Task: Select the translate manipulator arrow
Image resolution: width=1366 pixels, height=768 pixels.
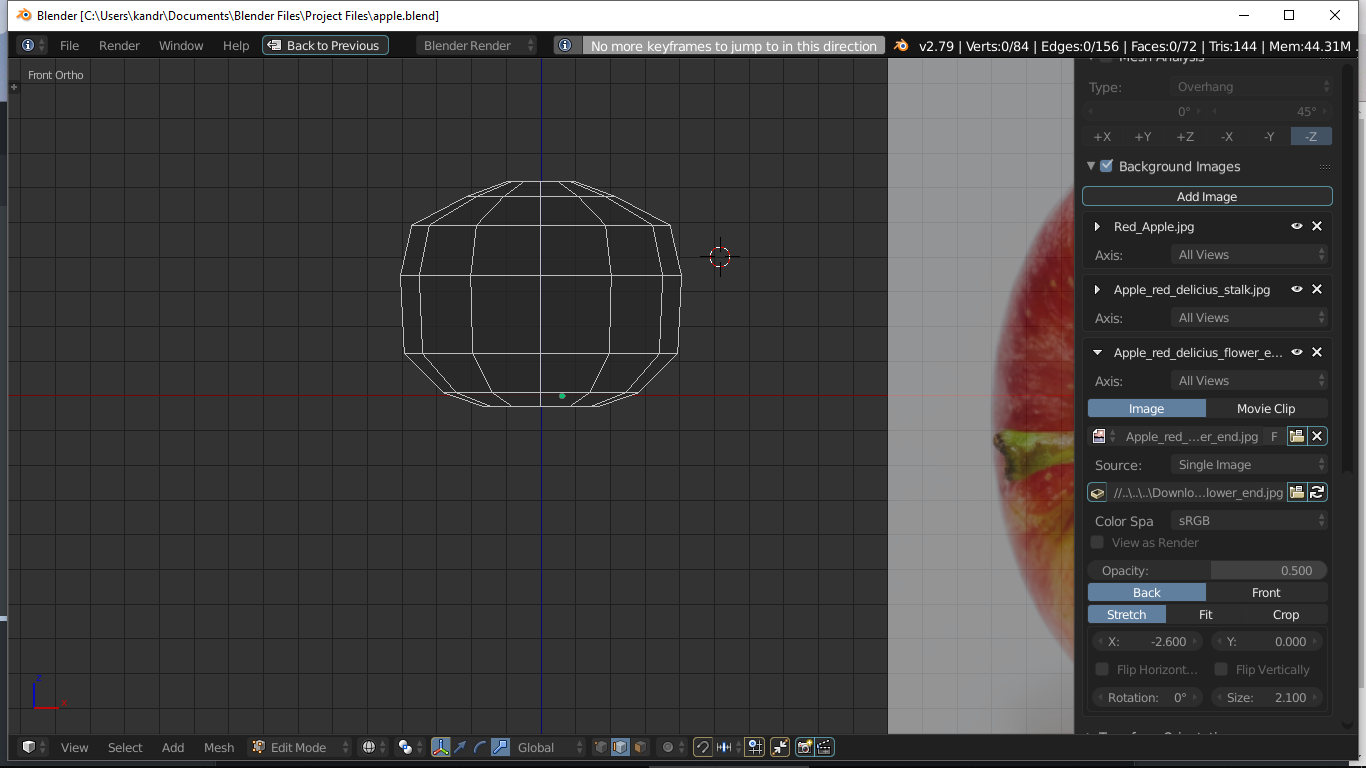Action: tap(461, 747)
